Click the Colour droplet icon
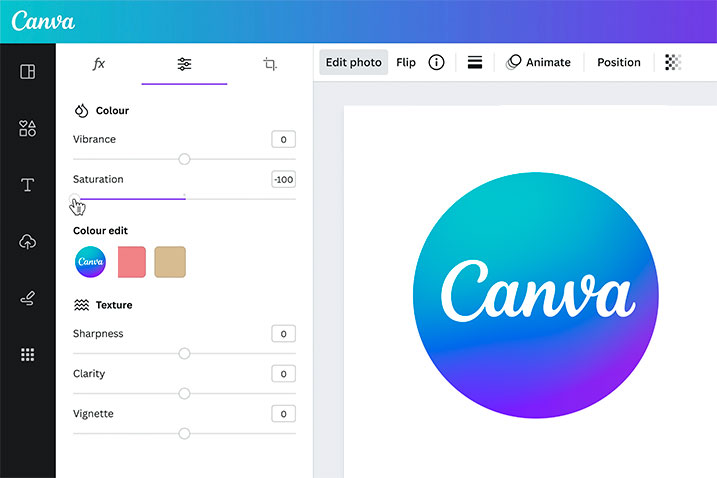This screenshot has height=478, width=717. click(x=81, y=111)
